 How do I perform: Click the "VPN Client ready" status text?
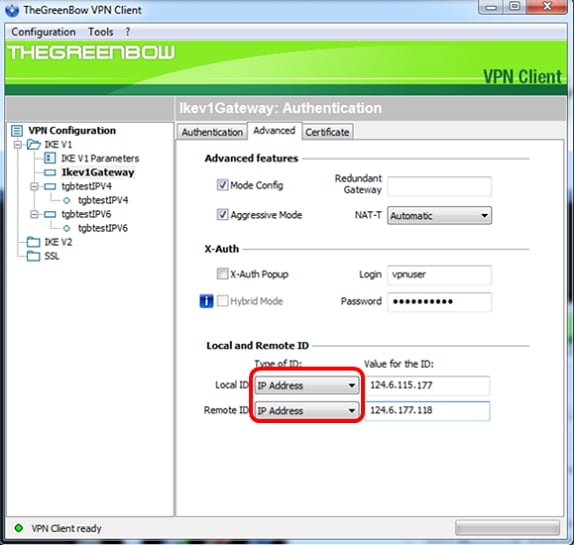pyautogui.click(x=66, y=528)
